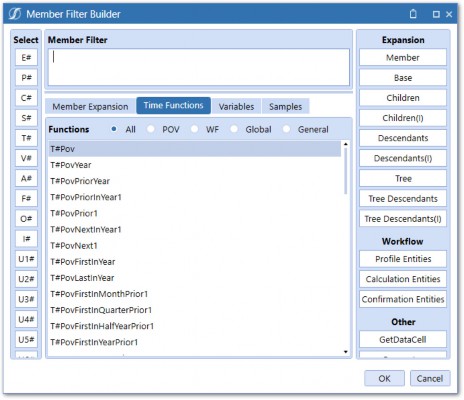Choose the U1# dimension button
Screen dimensions: 464x400
(26, 259)
